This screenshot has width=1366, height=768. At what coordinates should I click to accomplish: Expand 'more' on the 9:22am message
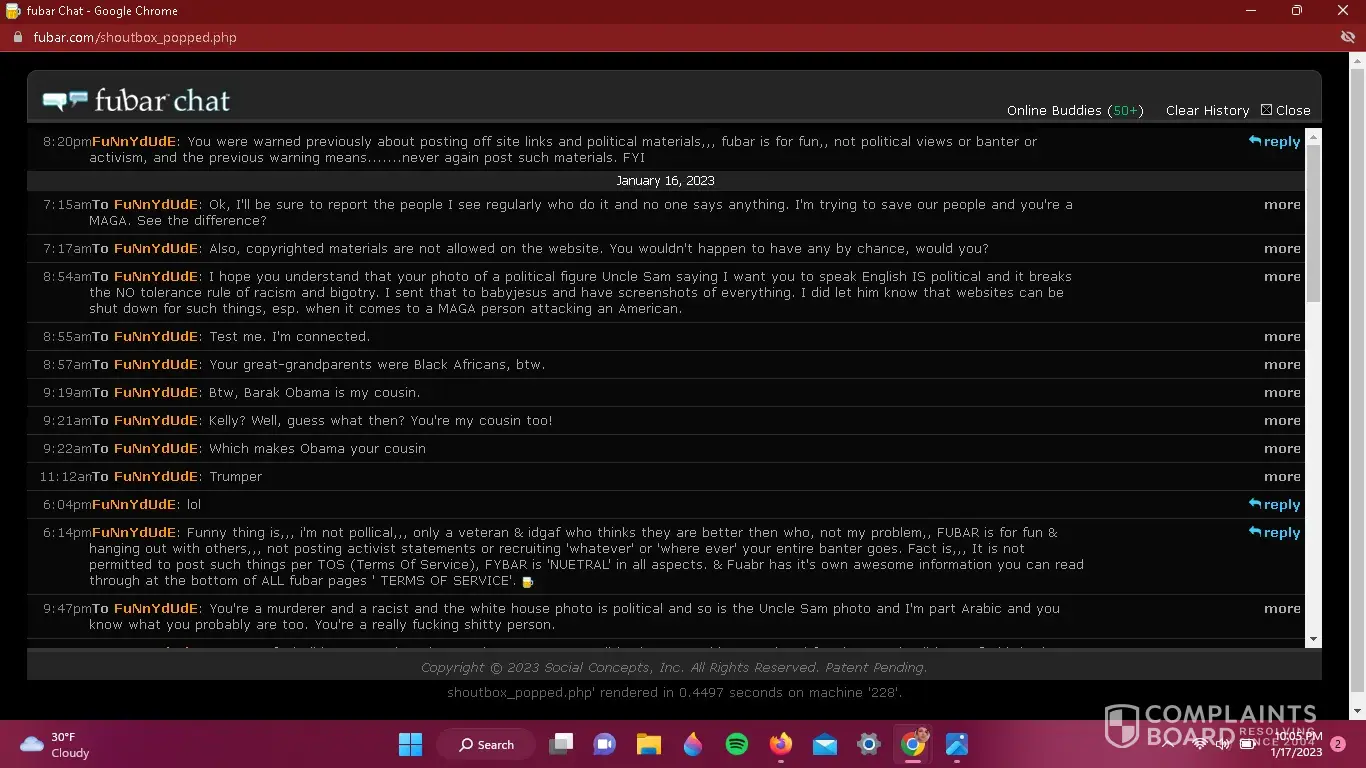[x=1282, y=449]
